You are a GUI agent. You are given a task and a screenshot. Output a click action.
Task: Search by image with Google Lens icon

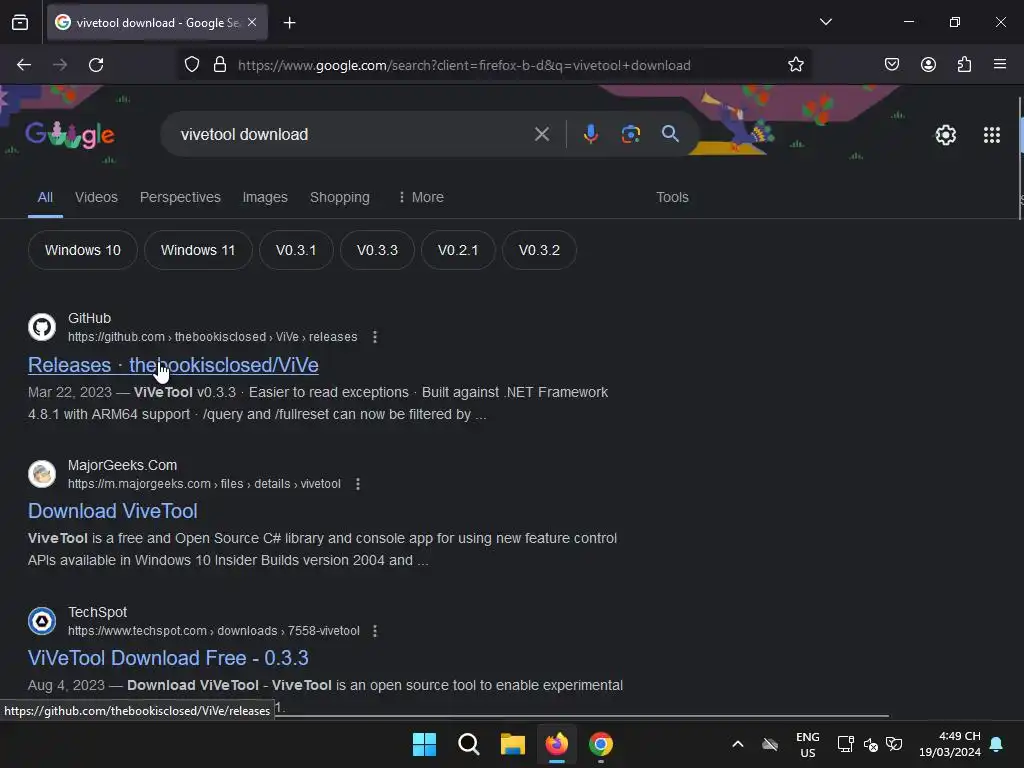click(x=630, y=135)
